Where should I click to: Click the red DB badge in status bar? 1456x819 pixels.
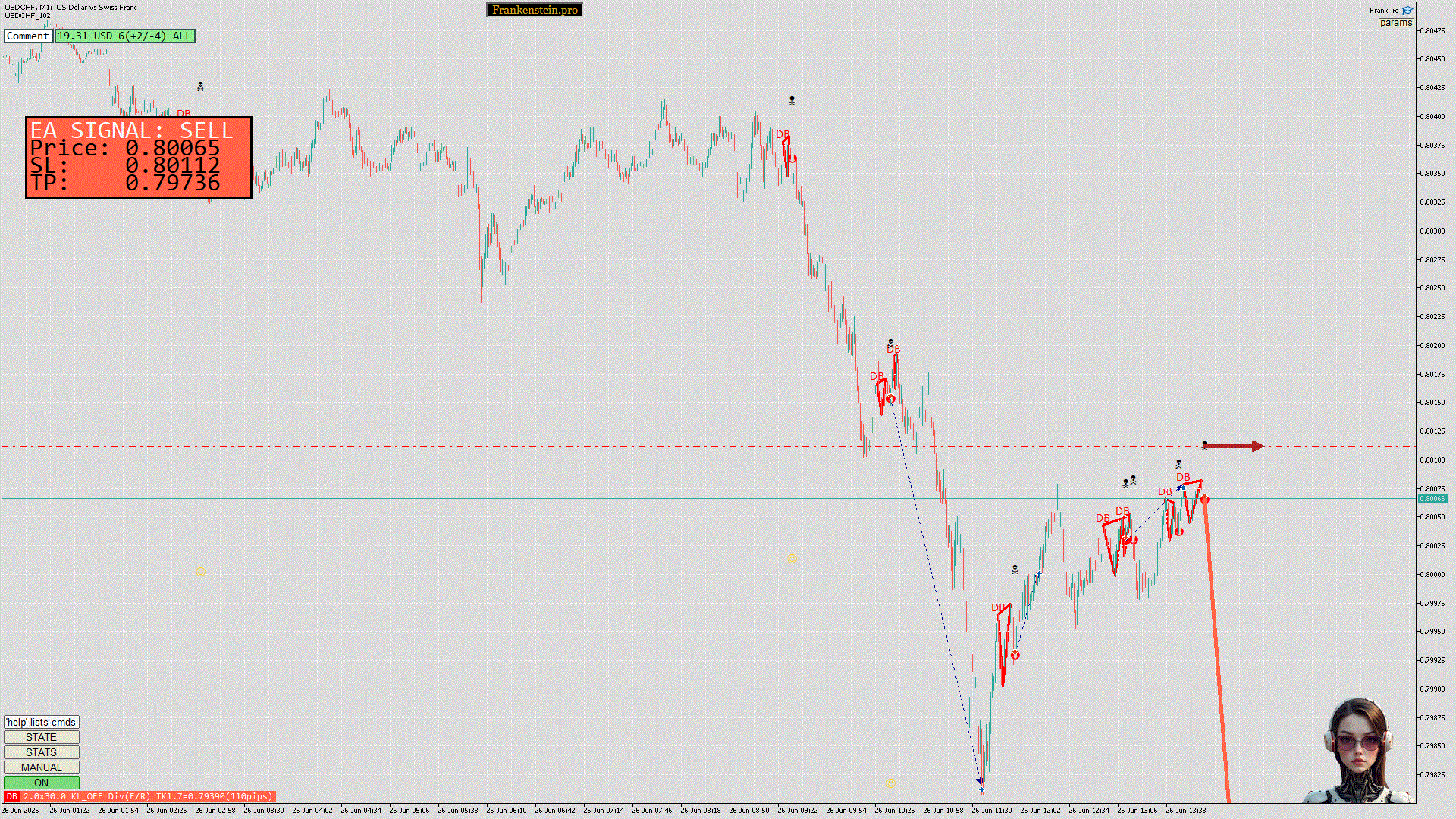11,796
